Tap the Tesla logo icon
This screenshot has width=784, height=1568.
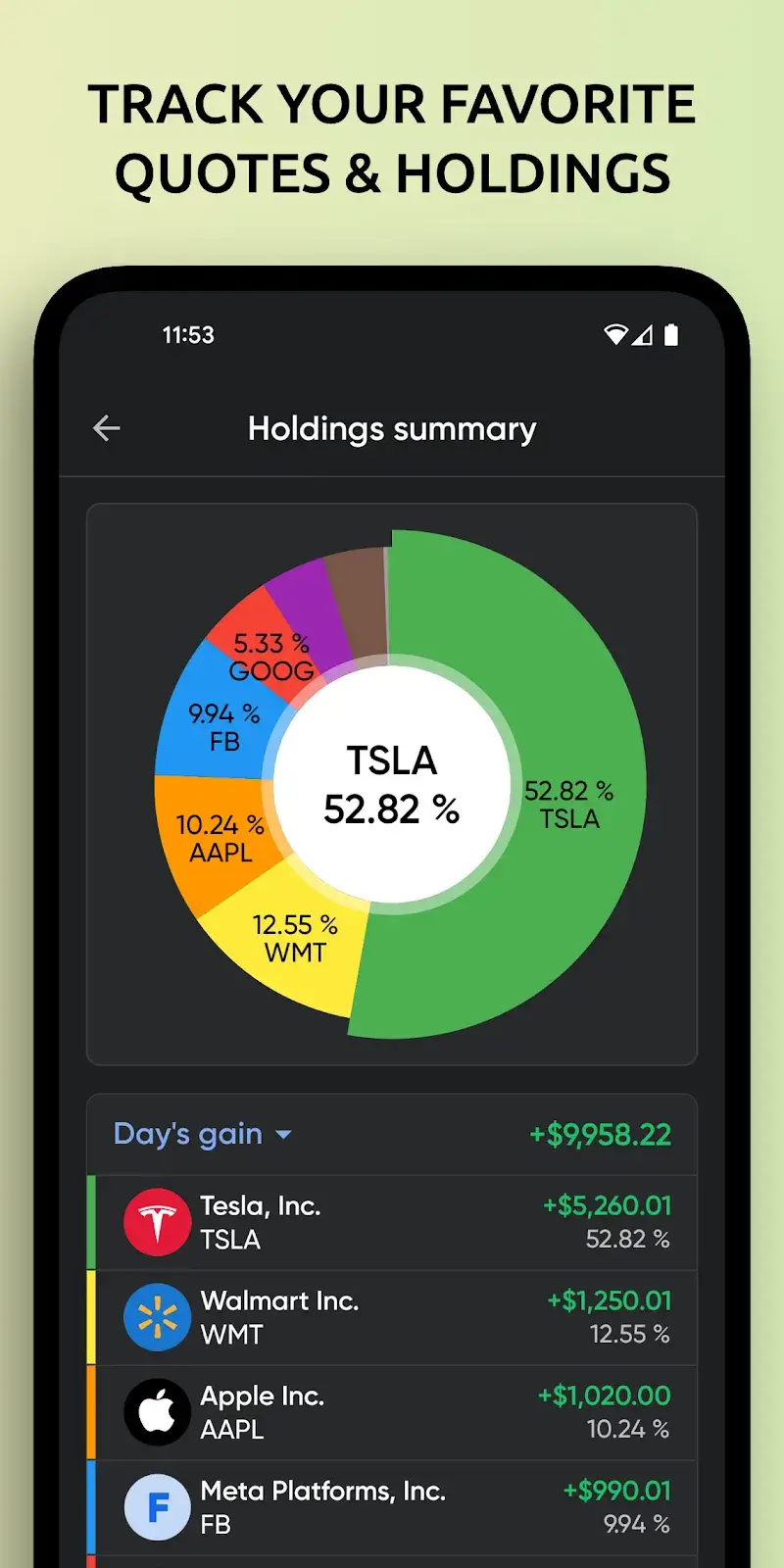tap(157, 1222)
